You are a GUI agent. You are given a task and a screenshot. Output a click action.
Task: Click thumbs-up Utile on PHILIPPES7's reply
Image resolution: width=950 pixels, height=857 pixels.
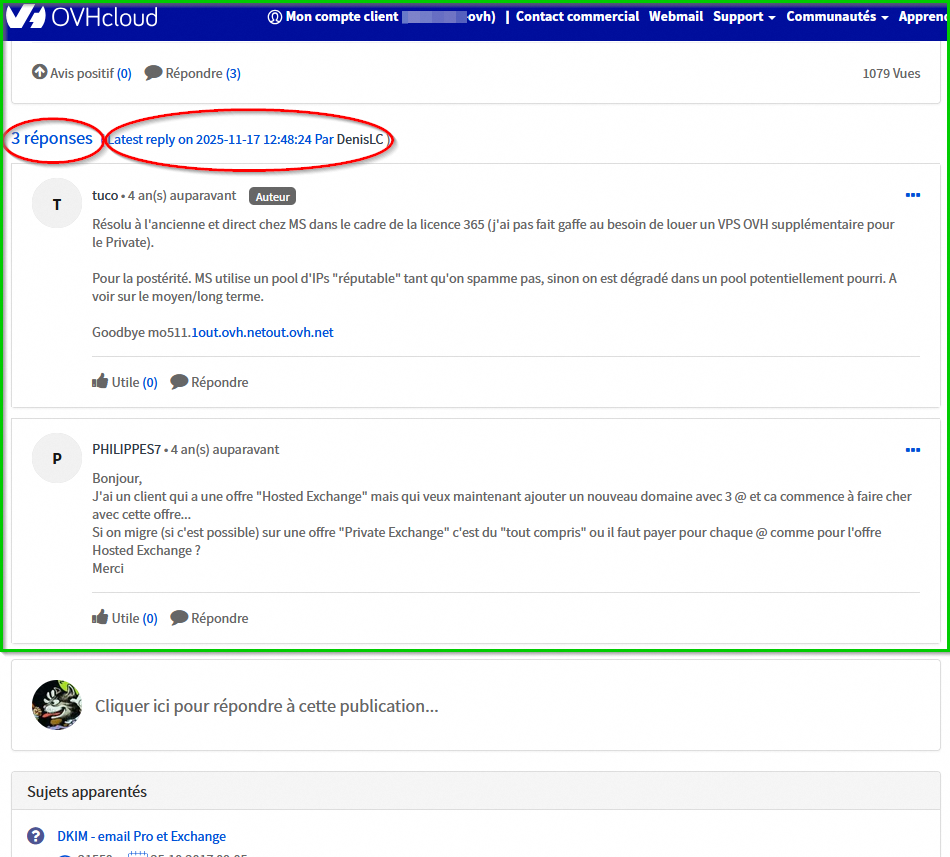click(100, 618)
